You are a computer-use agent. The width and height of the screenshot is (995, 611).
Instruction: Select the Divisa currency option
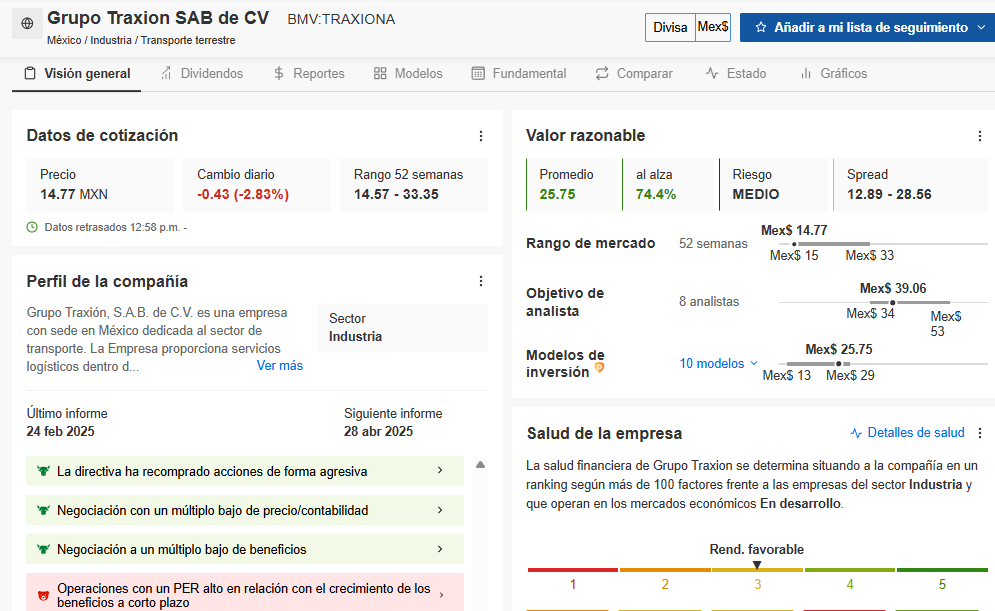pyautogui.click(x=670, y=27)
